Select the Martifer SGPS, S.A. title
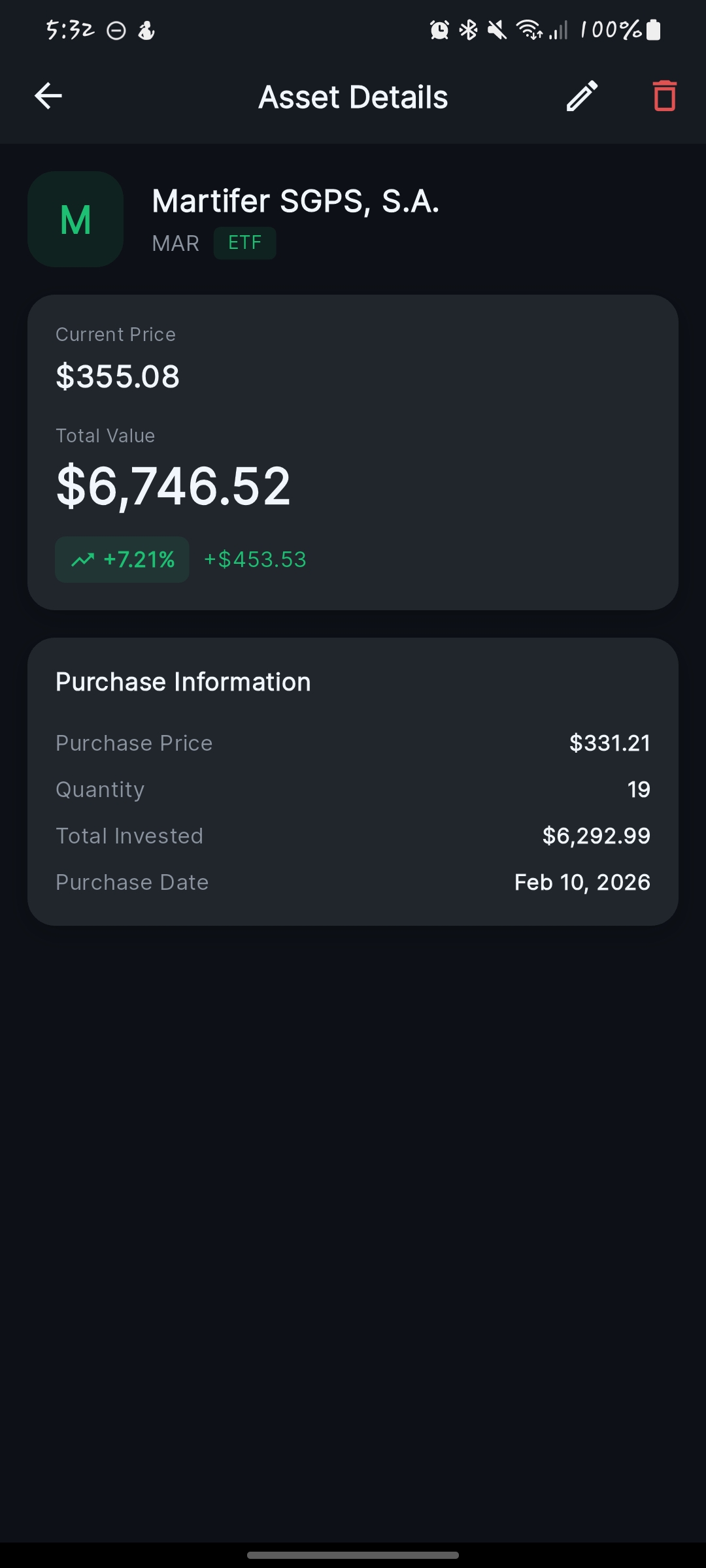 pyautogui.click(x=295, y=201)
